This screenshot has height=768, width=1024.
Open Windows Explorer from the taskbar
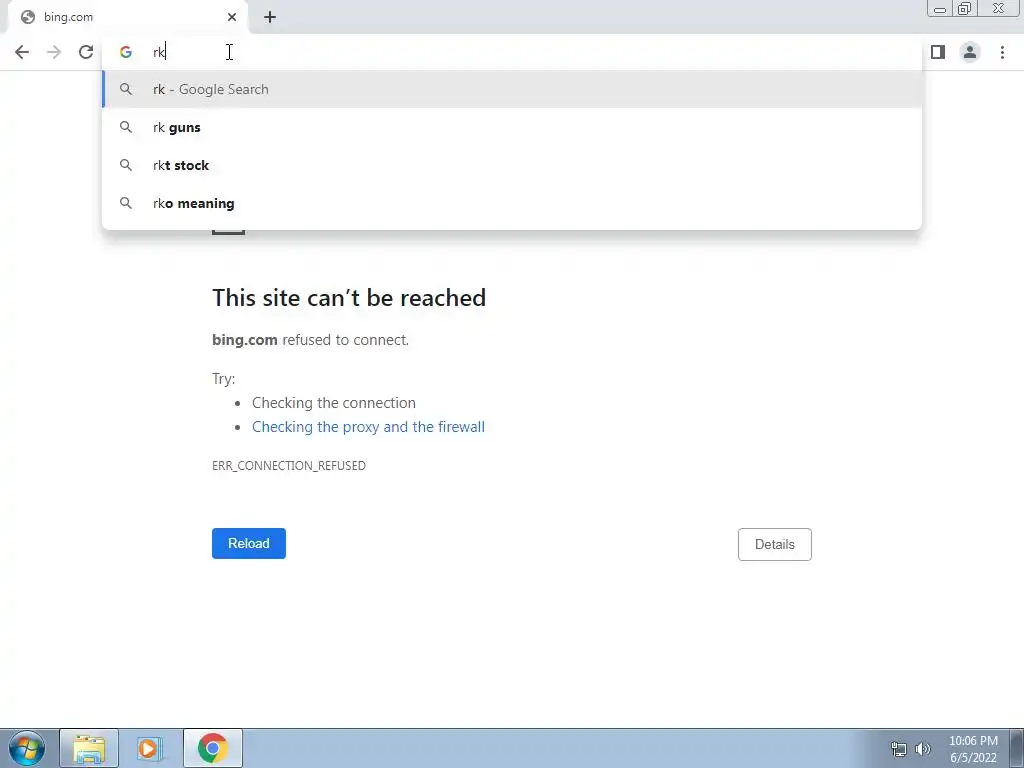(89, 748)
